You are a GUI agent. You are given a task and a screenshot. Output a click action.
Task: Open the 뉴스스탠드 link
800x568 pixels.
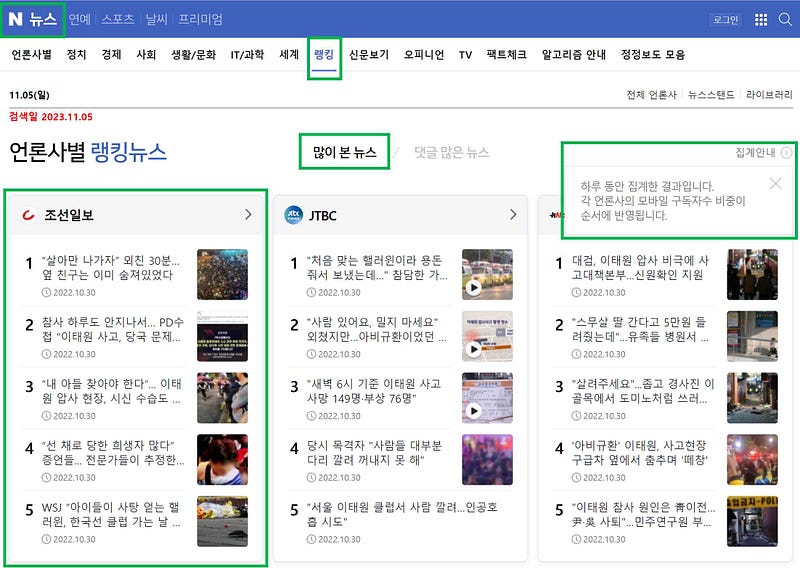pos(712,95)
